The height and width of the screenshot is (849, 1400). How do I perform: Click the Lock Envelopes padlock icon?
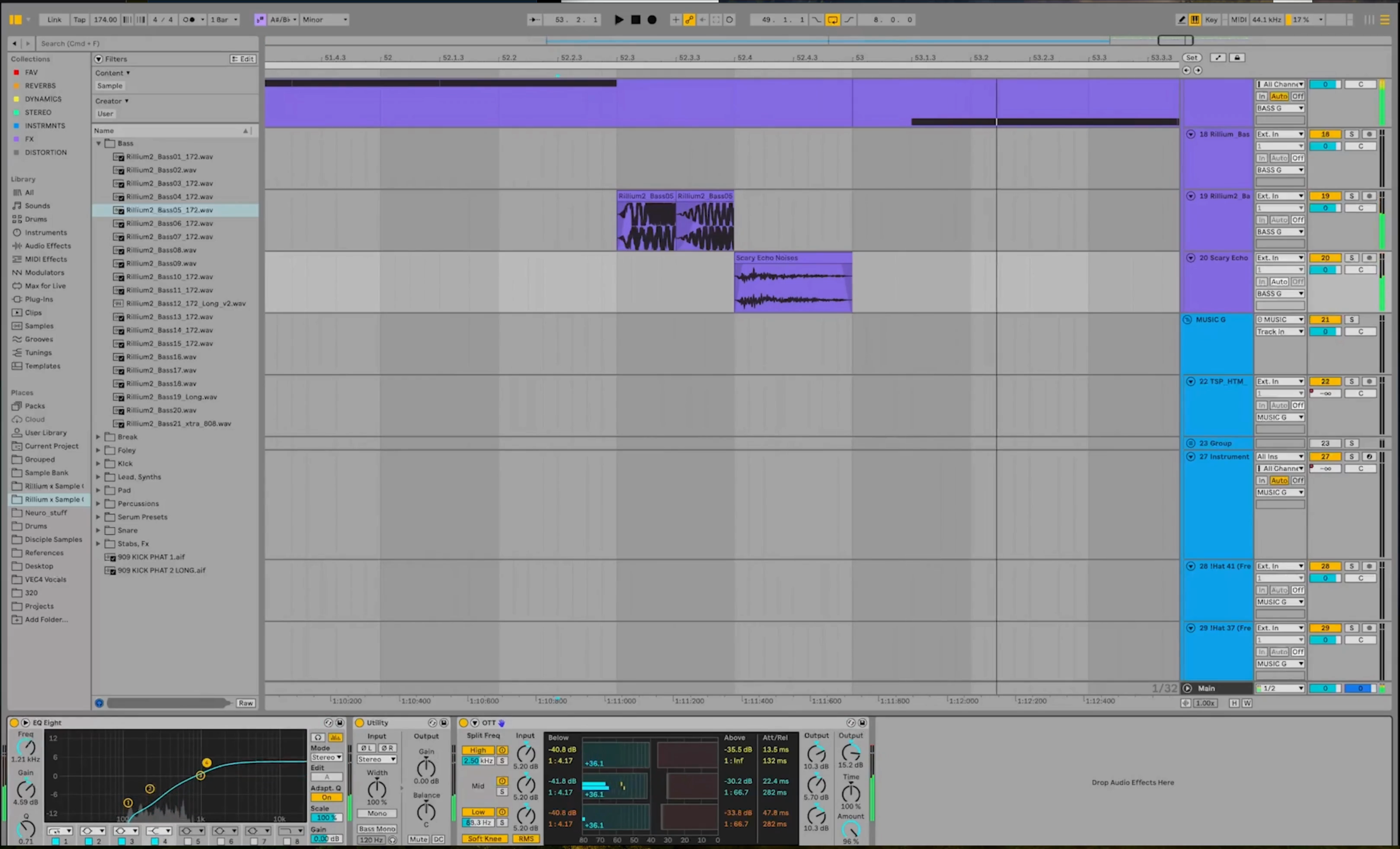pyautogui.click(x=1237, y=57)
